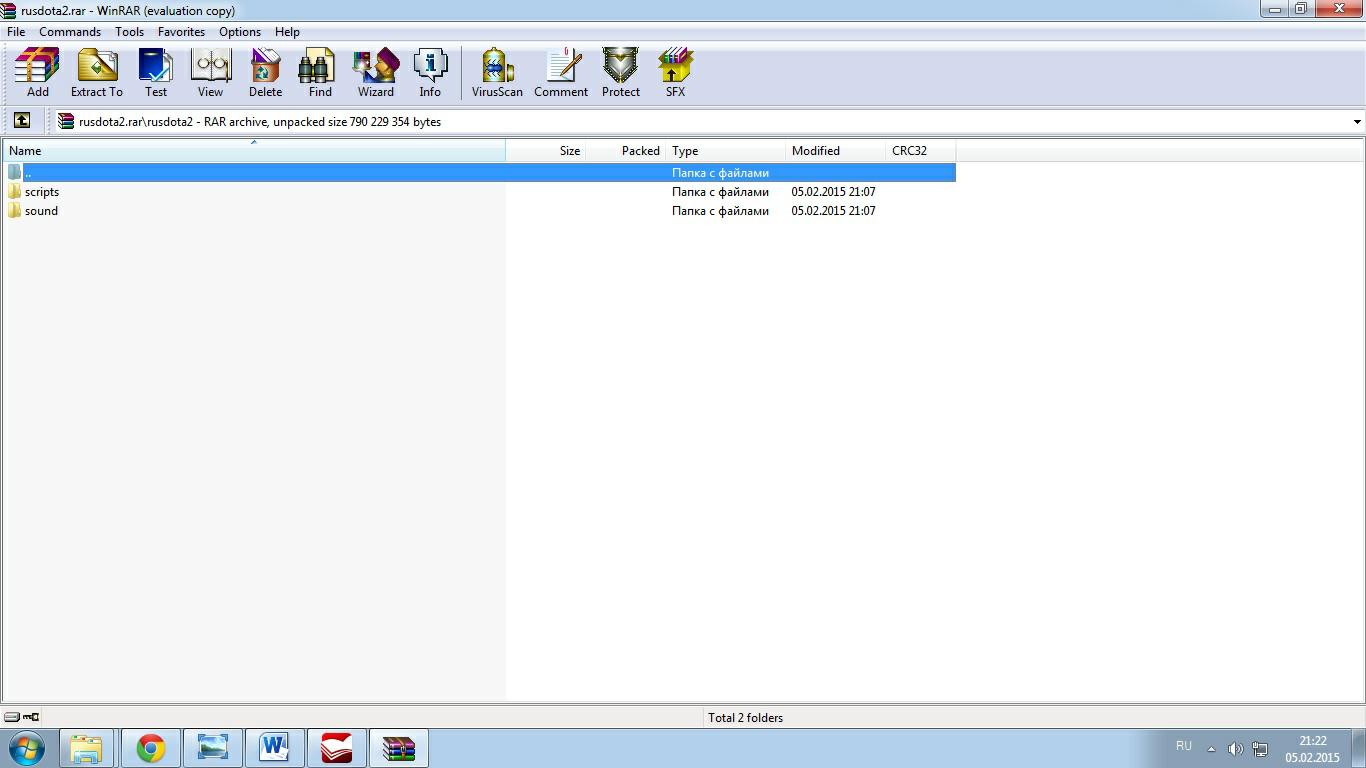Select the sound folder
This screenshot has height=768, width=1366.
pyautogui.click(x=41, y=211)
